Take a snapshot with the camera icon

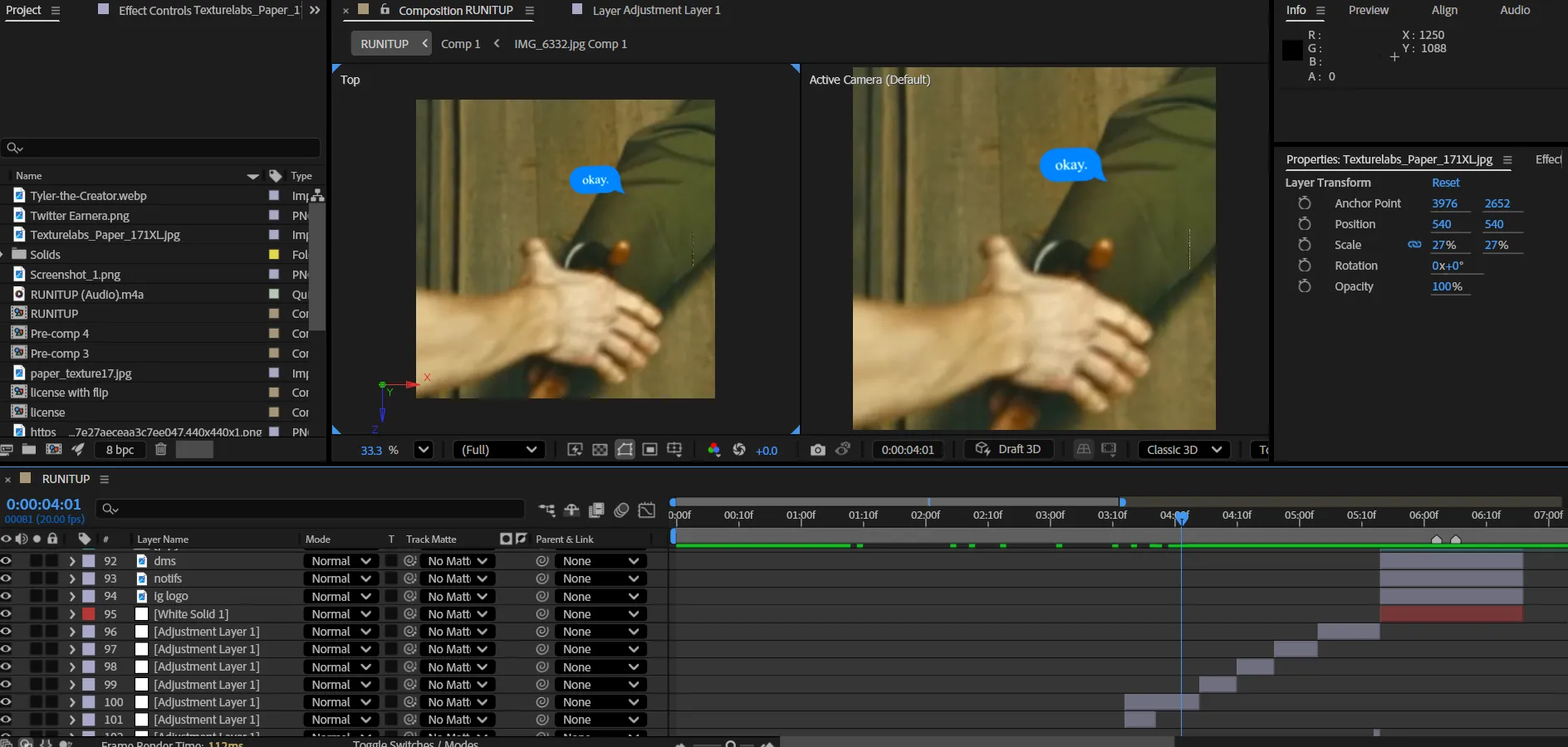pos(817,450)
